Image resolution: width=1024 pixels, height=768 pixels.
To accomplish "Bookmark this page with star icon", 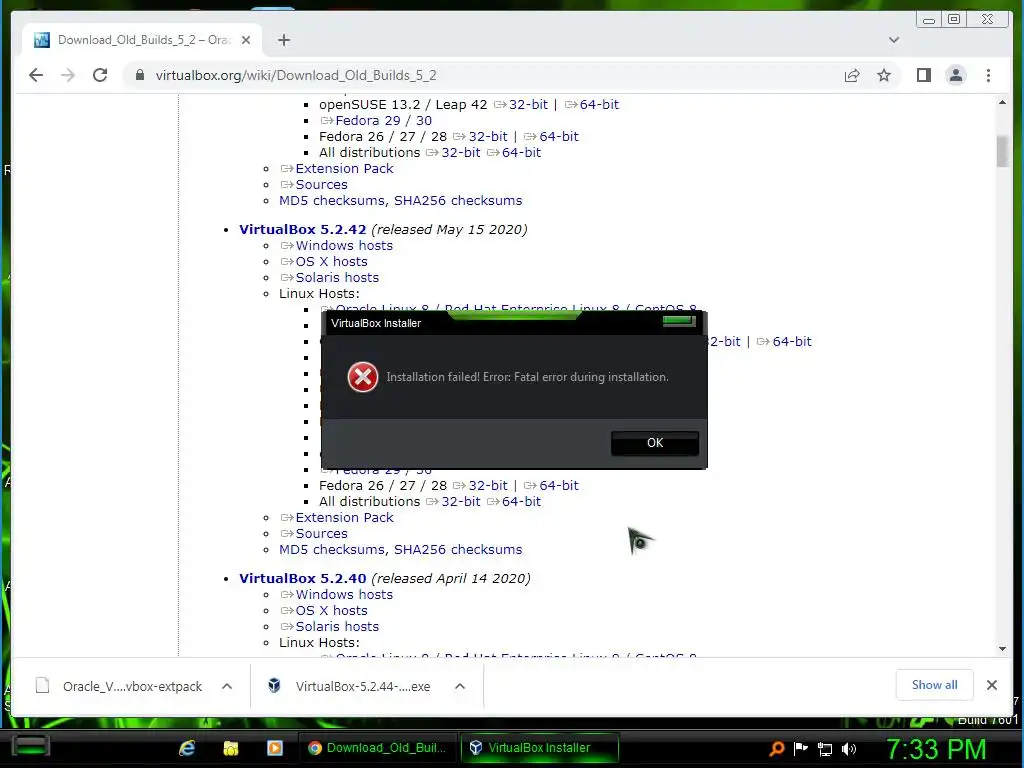I will coord(884,75).
